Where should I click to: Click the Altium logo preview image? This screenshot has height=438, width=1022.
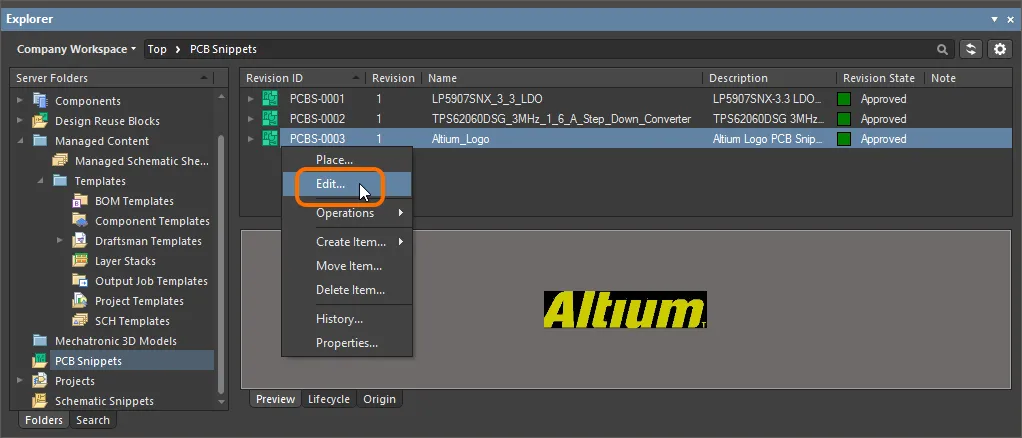click(625, 310)
